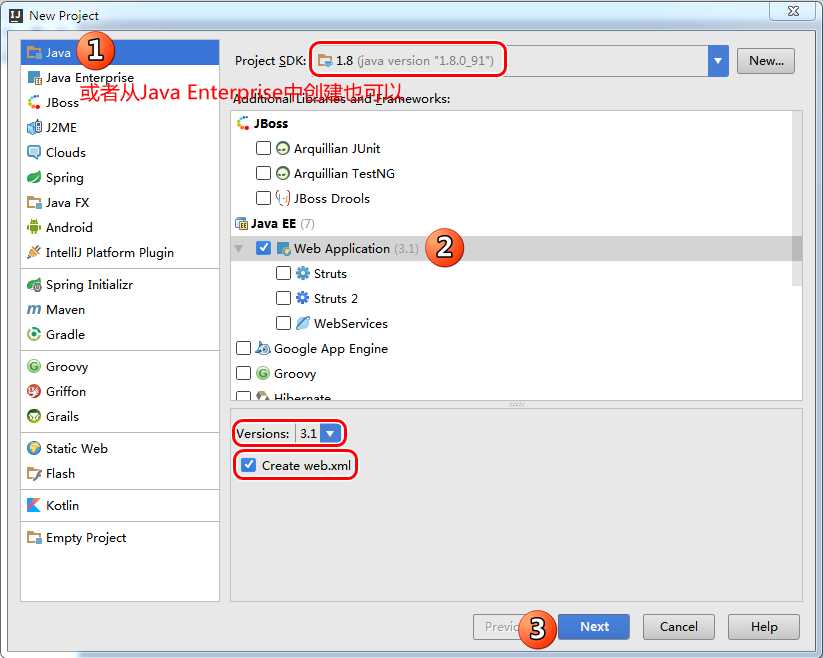Click the Maven 'm' icon

coord(34,310)
